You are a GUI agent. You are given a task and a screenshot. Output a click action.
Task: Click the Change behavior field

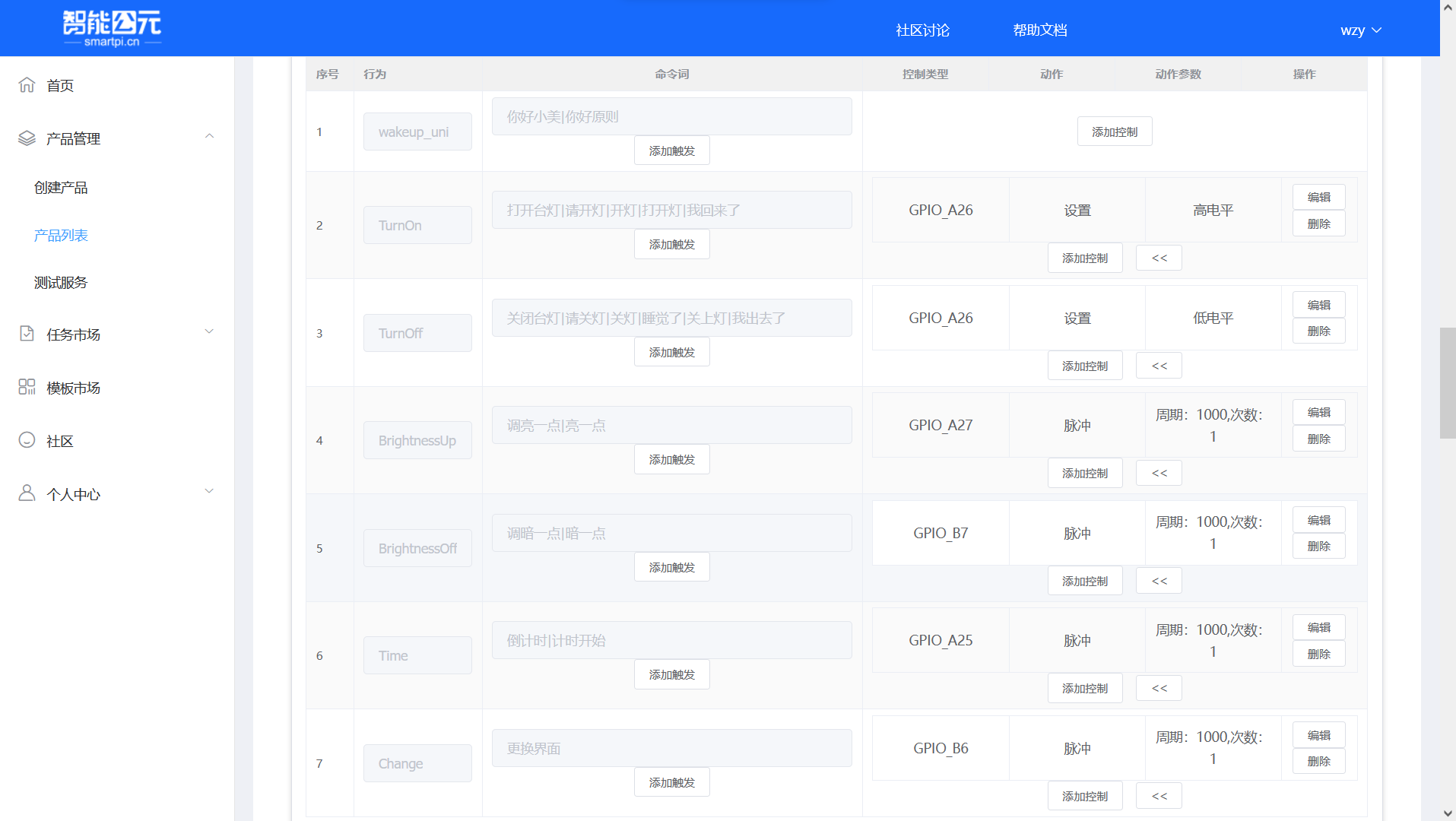[x=417, y=763]
